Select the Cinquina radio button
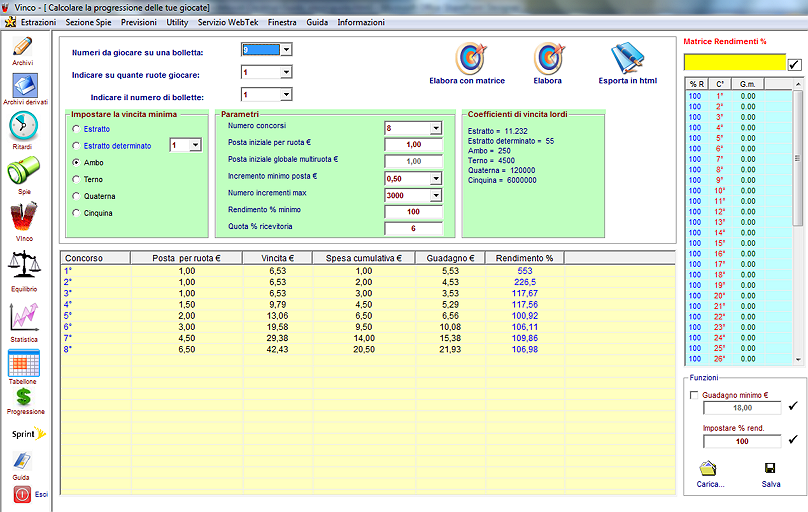This screenshot has height=512, width=808. 76,213
